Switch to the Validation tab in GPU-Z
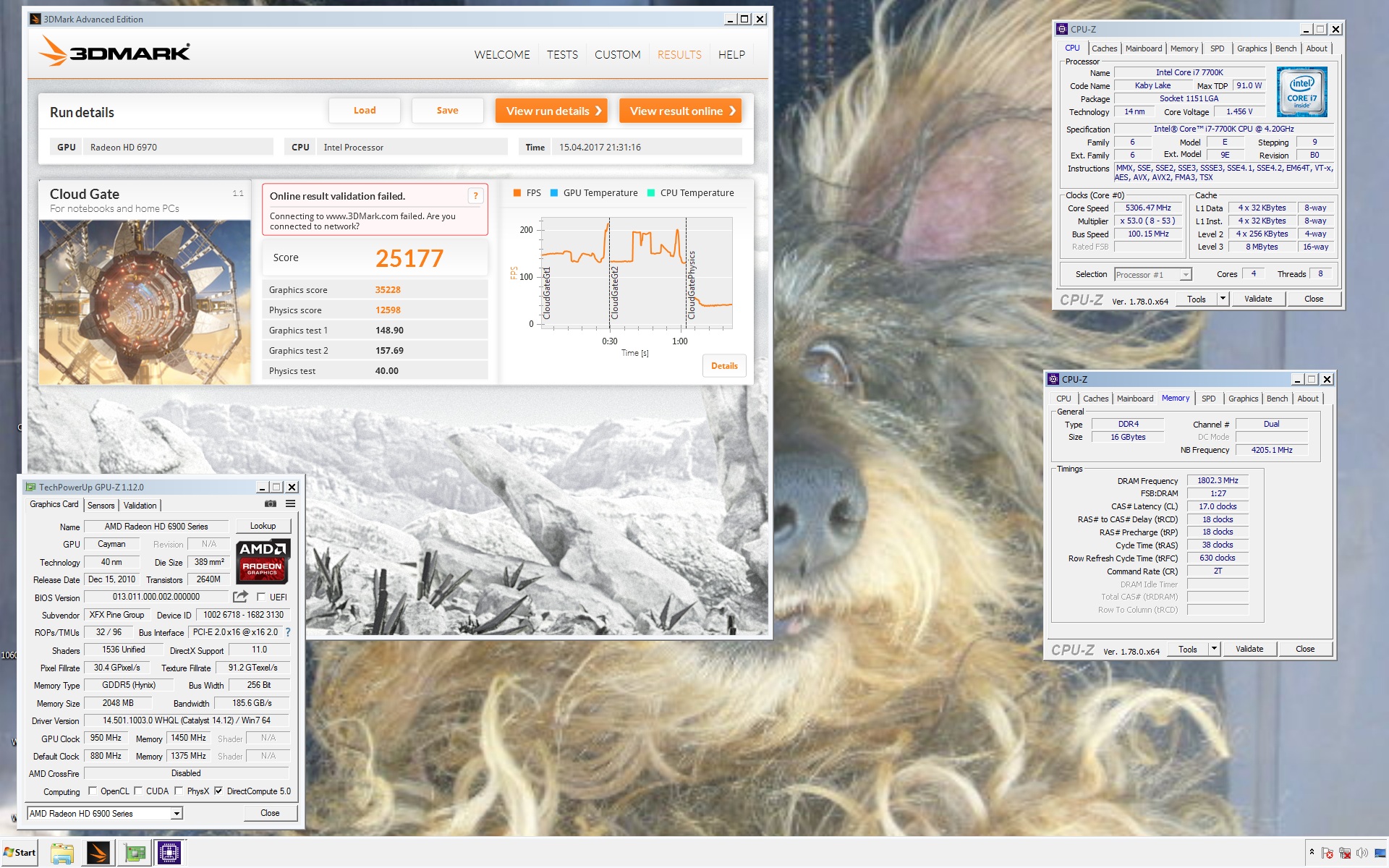Image resolution: width=1389 pixels, height=868 pixels. (x=140, y=505)
